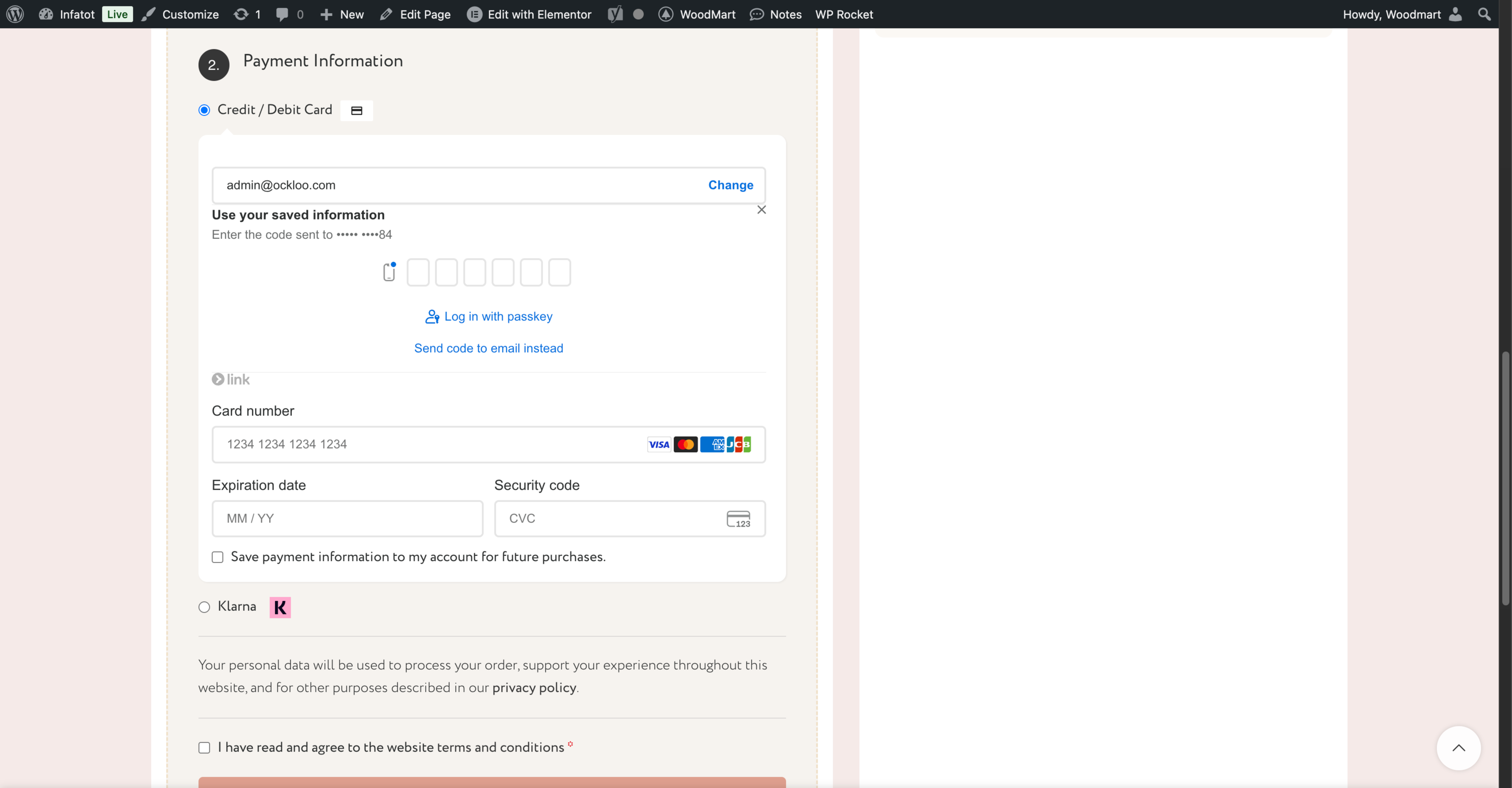The width and height of the screenshot is (1512, 788).
Task: Open the Infatot site dashboard menu
Action: (x=66, y=14)
